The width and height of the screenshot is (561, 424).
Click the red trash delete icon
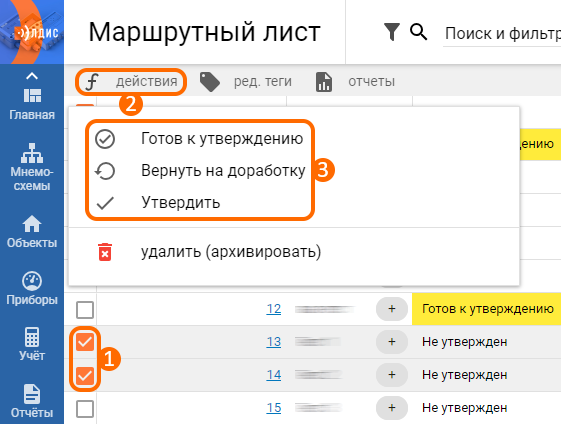(105, 252)
